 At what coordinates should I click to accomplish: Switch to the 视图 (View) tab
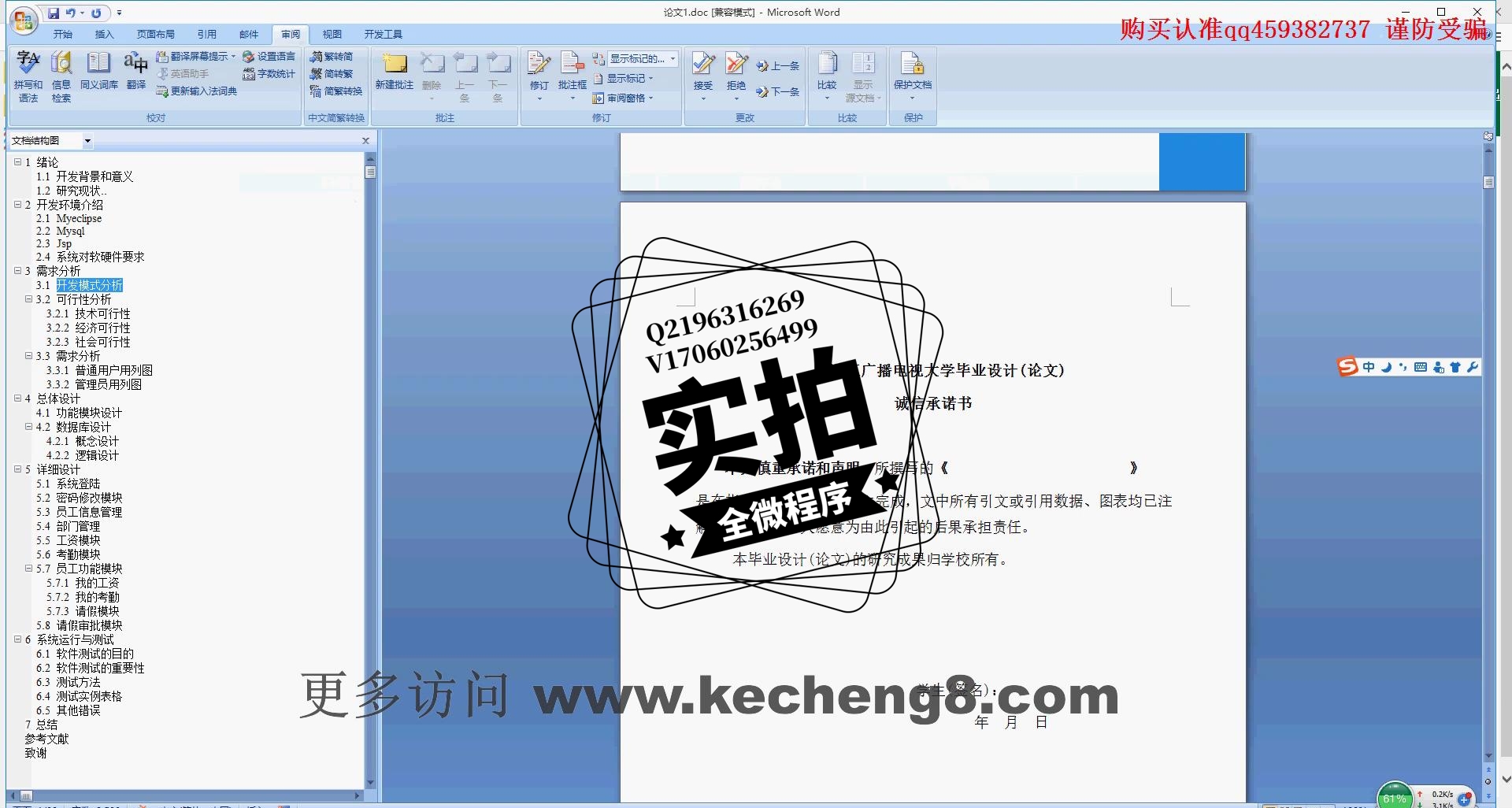[332, 35]
